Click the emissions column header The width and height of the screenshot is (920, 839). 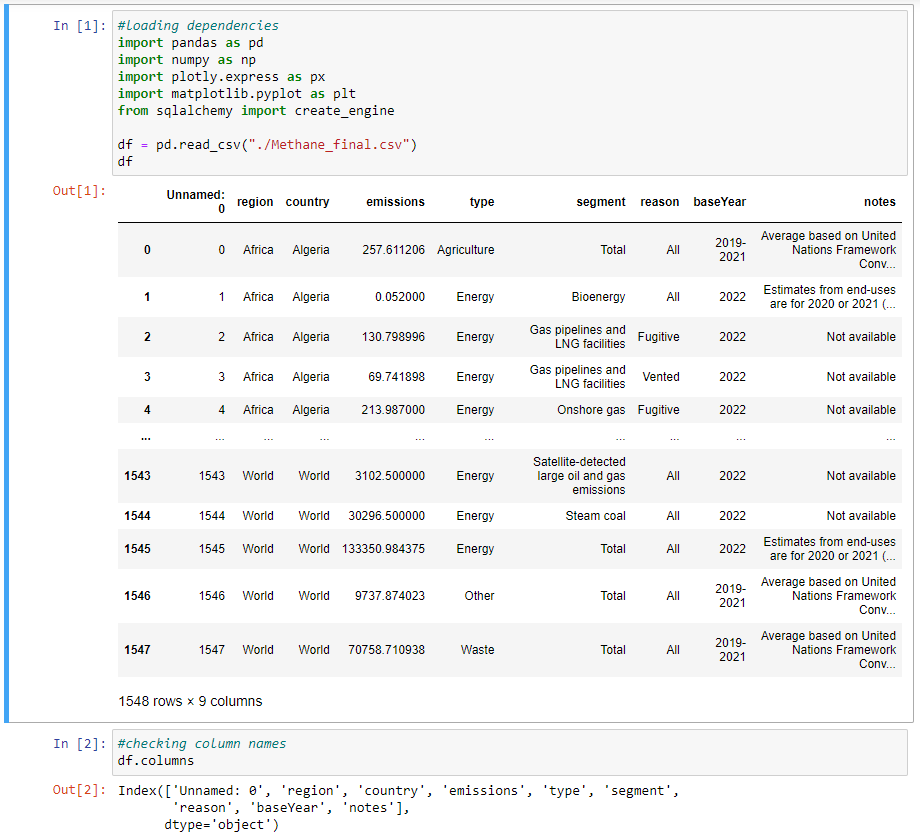click(395, 202)
